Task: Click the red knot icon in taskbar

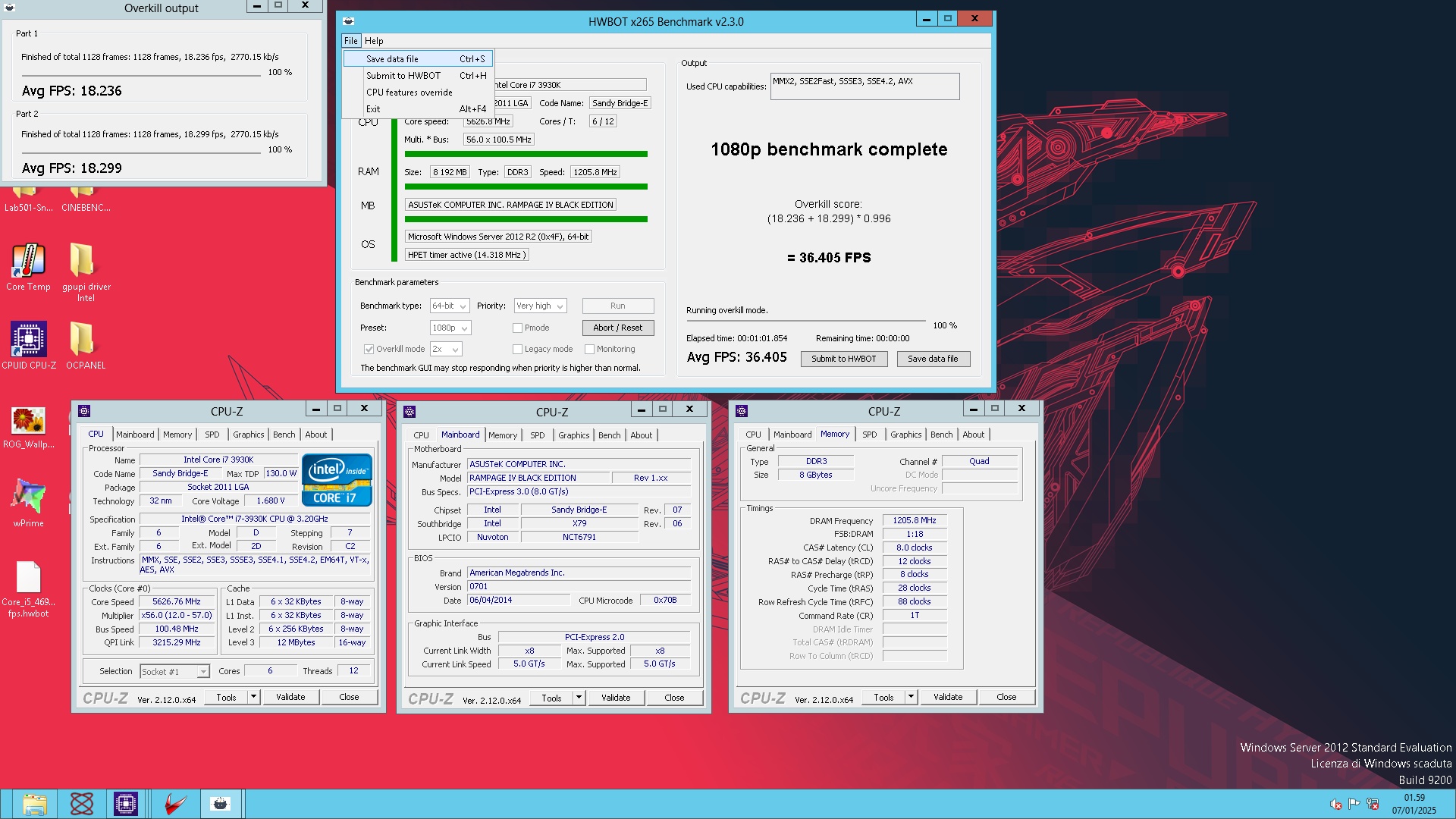Action: point(81,804)
